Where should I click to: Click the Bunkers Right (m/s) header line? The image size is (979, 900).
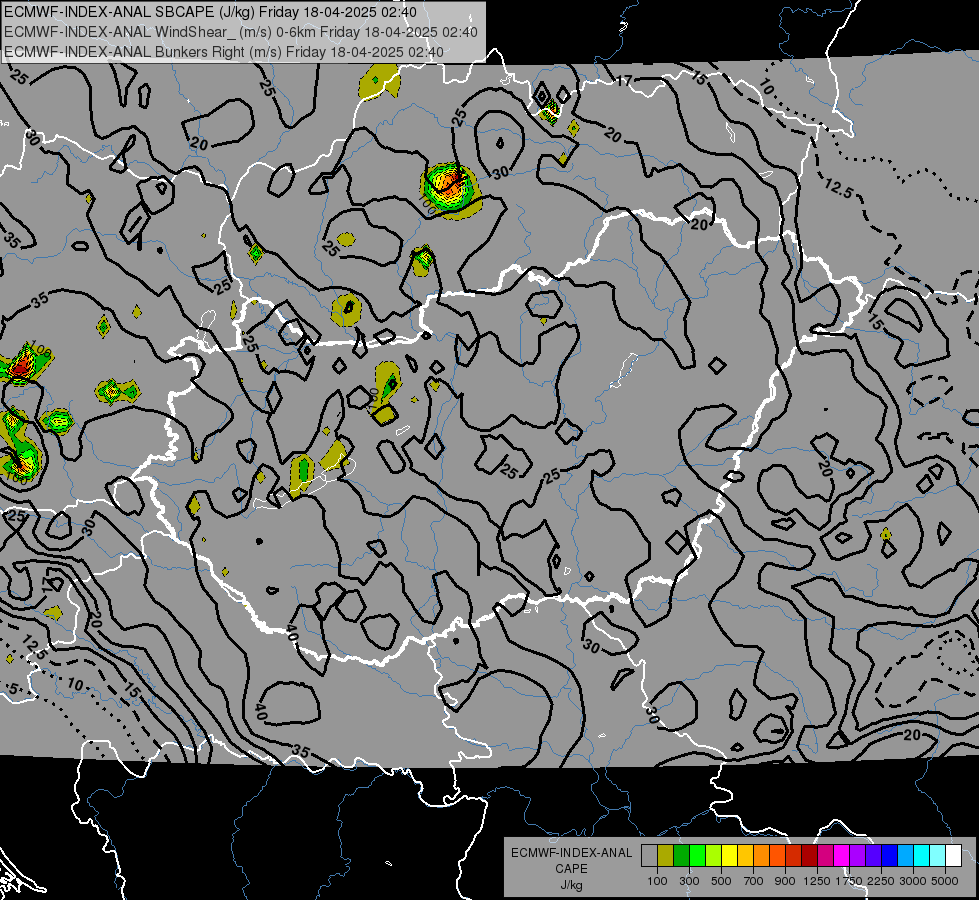pyautogui.click(x=224, y=52)
